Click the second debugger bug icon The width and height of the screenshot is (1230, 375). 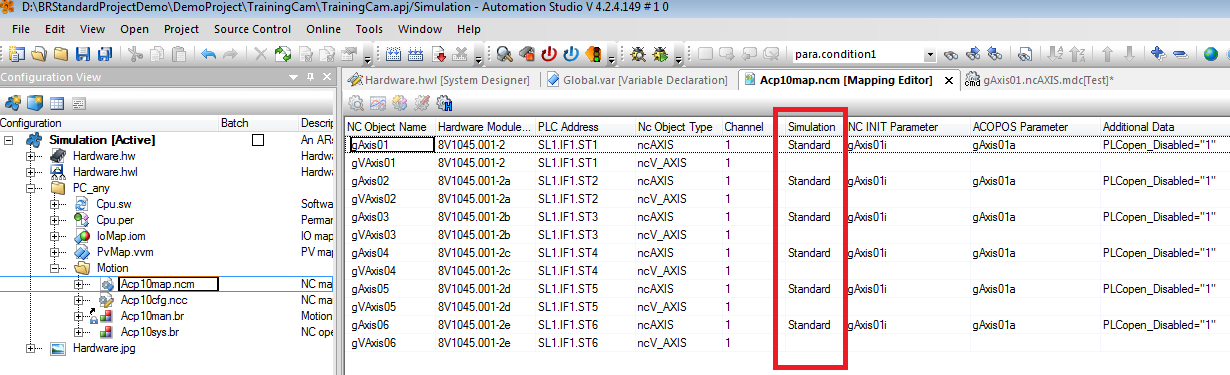pyautogui.click(x=660, y=54)
